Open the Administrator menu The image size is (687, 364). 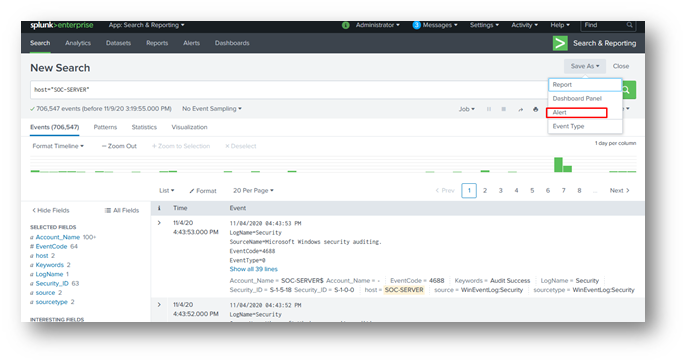(377, 25)
